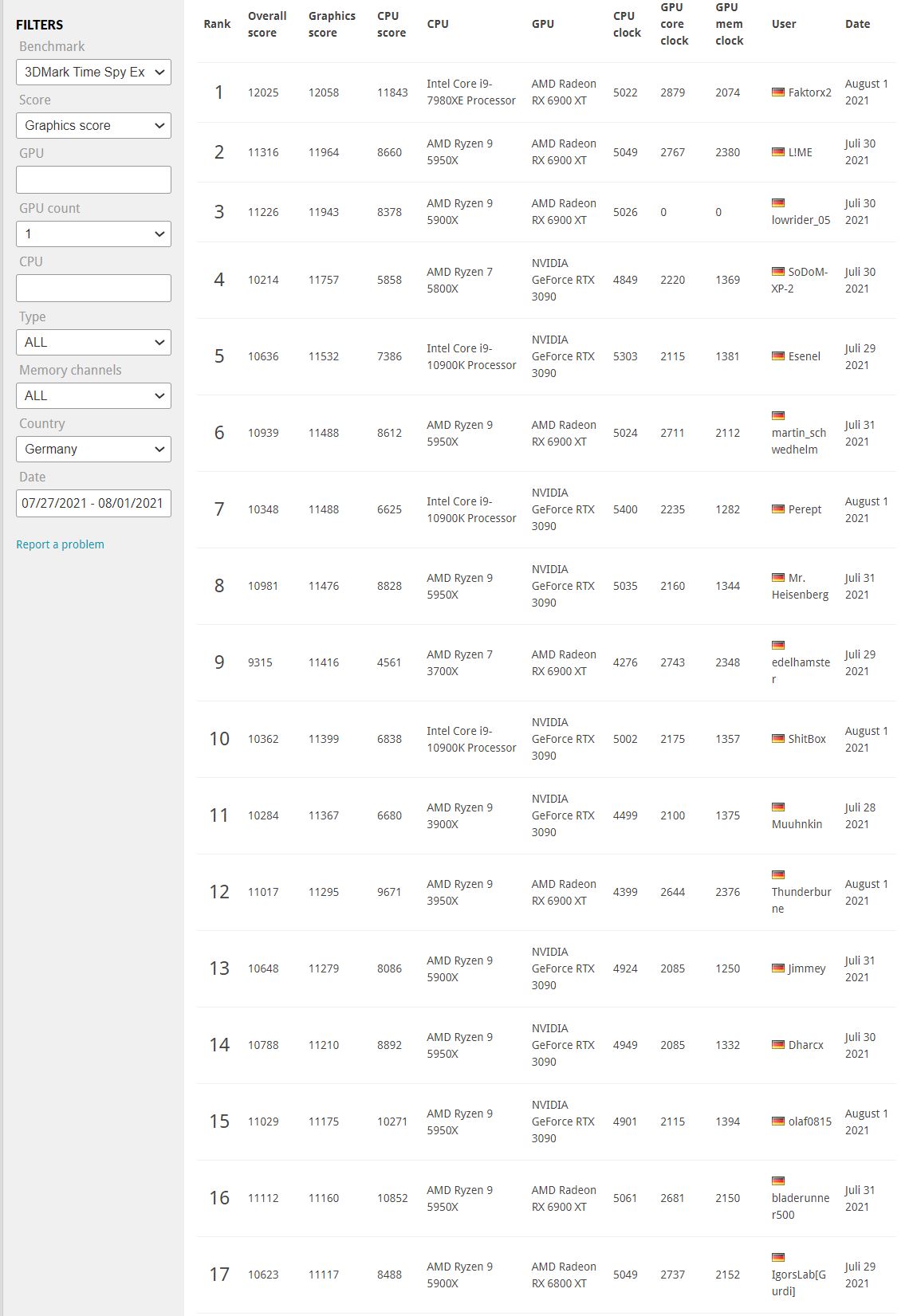
Task: Click the CPU score 10852
Action: (392, 1198)
